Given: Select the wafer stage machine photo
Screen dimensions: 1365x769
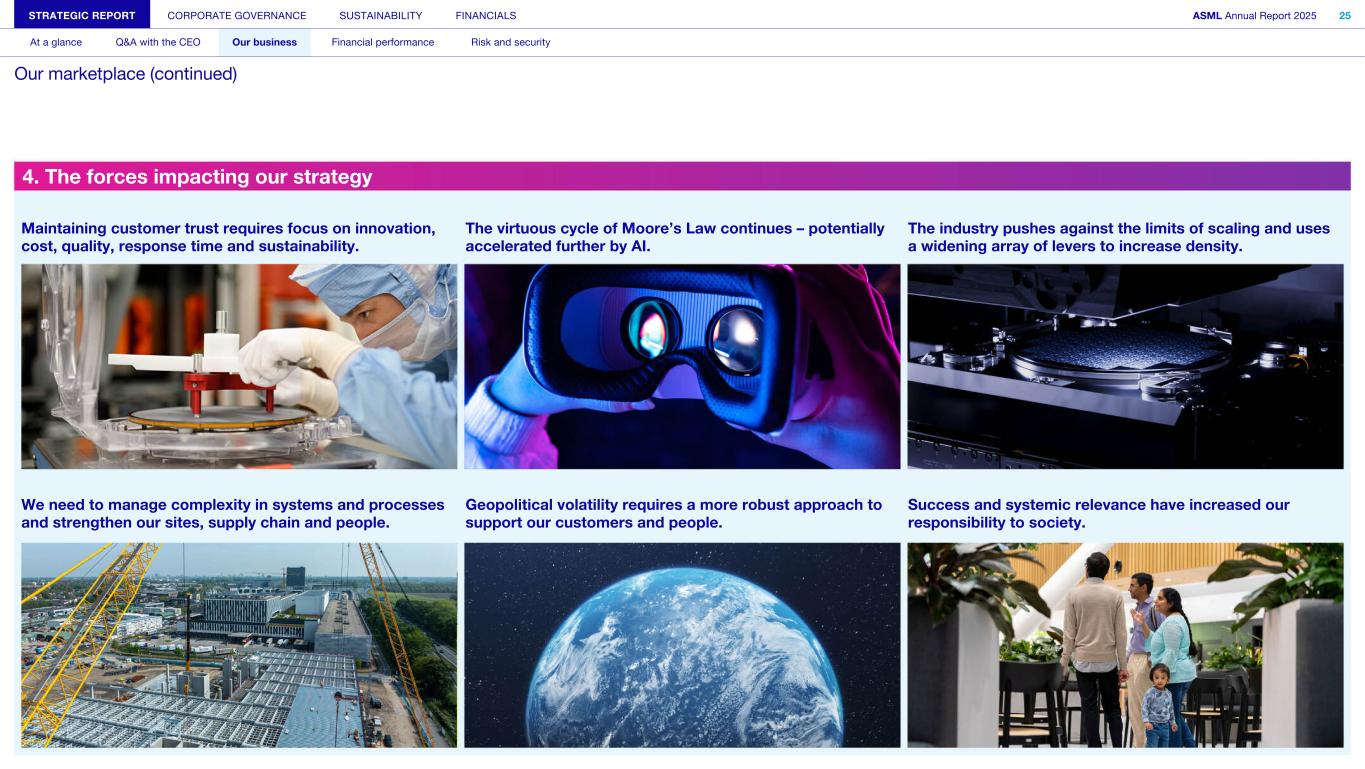Looking at the screenshot, I should pyautogui.click(x=1125, y=366).
